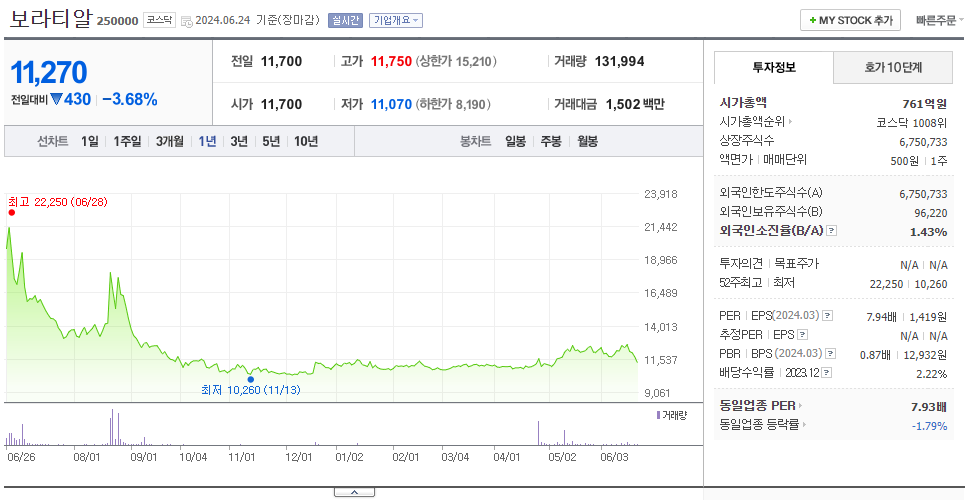The width and height of the screenshot is (968, 500).
Task: Click the 거래량 value 131,994
Action: pyautogui.click(x=620, y=62)
